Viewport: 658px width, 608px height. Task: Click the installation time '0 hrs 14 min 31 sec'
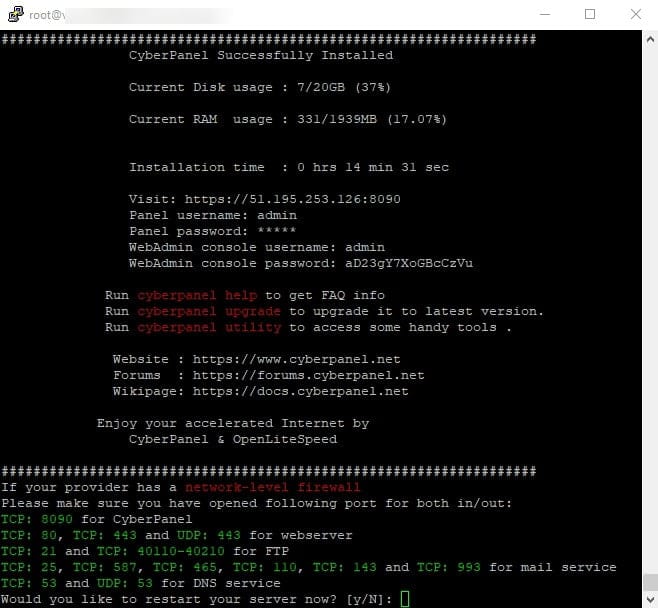tap(373, 167)
